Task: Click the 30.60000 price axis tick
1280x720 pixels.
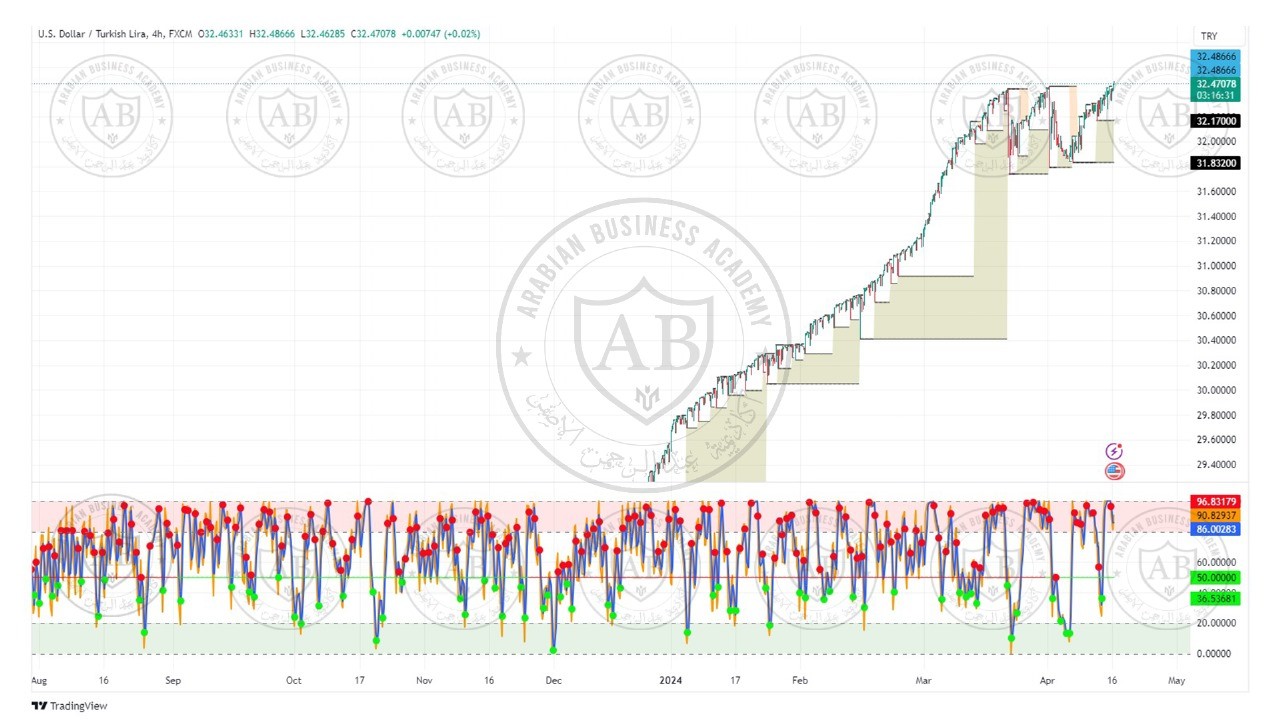Action: tap(1217, 316)
